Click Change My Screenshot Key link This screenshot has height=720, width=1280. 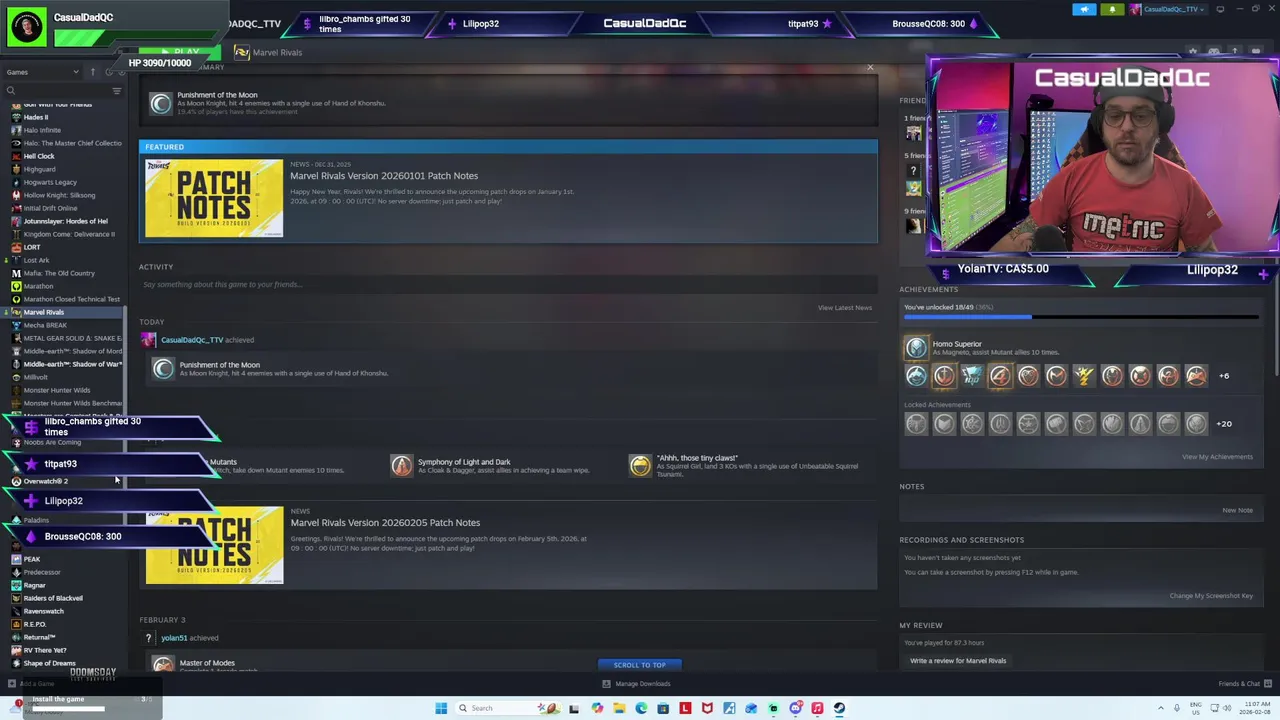coord(1211,596)
